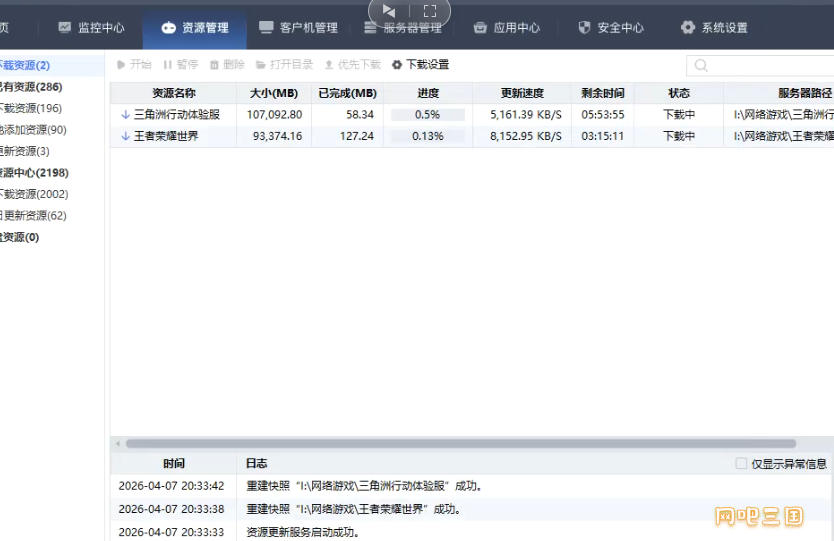Select the 三角洲行动体验服 row

coord(472,114)
